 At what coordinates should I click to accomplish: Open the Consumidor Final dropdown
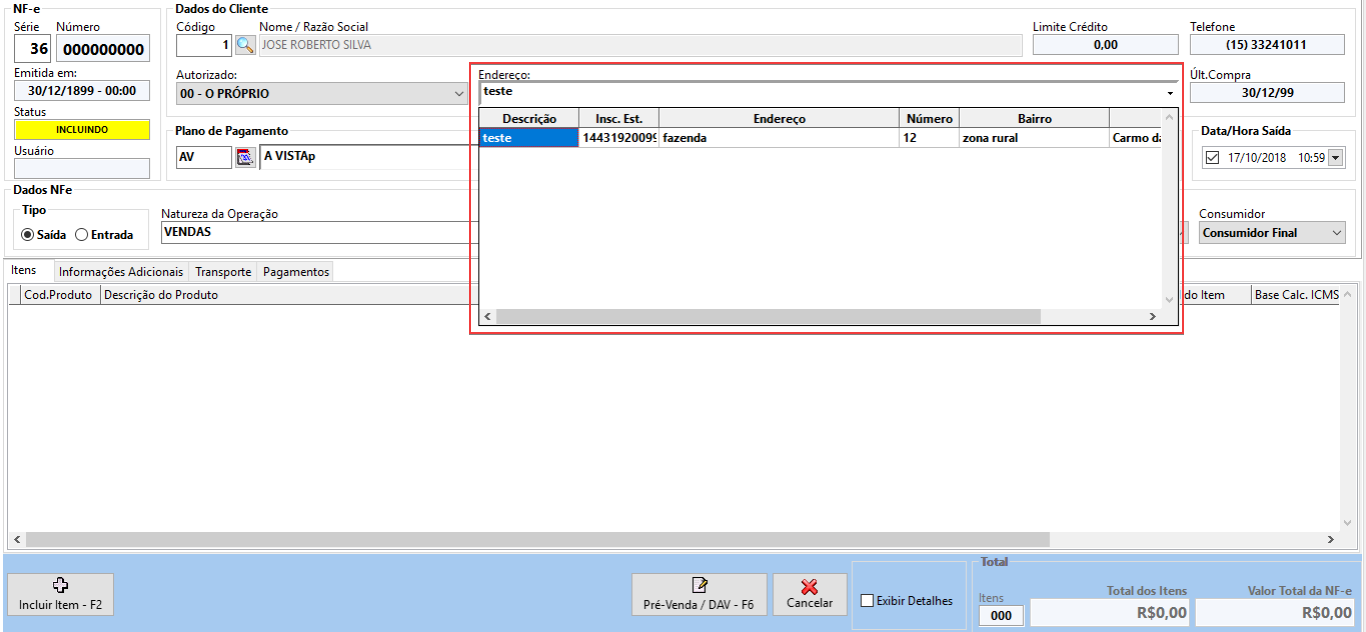pyautogui.click(x=1336, y=233)
